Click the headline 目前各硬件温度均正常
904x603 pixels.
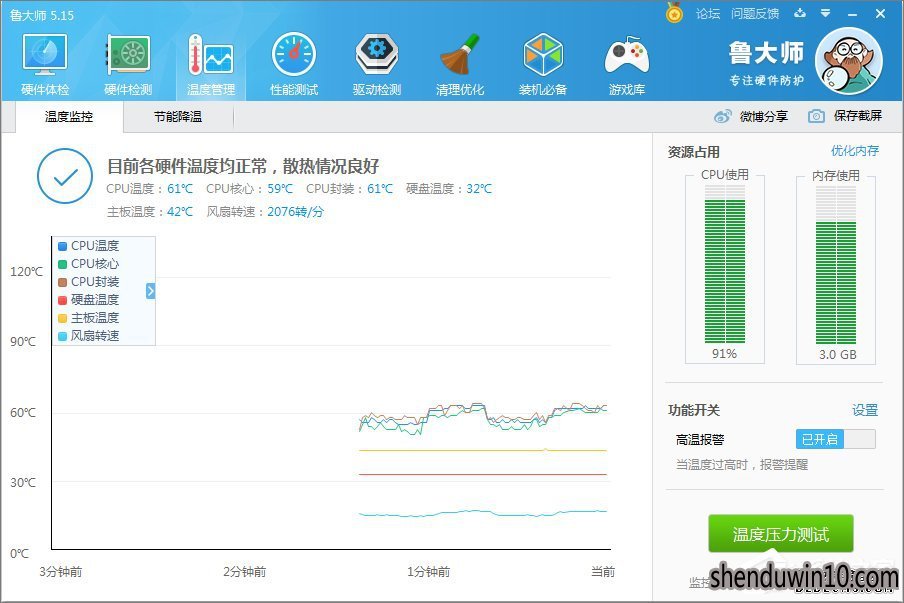[x=243, y=167]
